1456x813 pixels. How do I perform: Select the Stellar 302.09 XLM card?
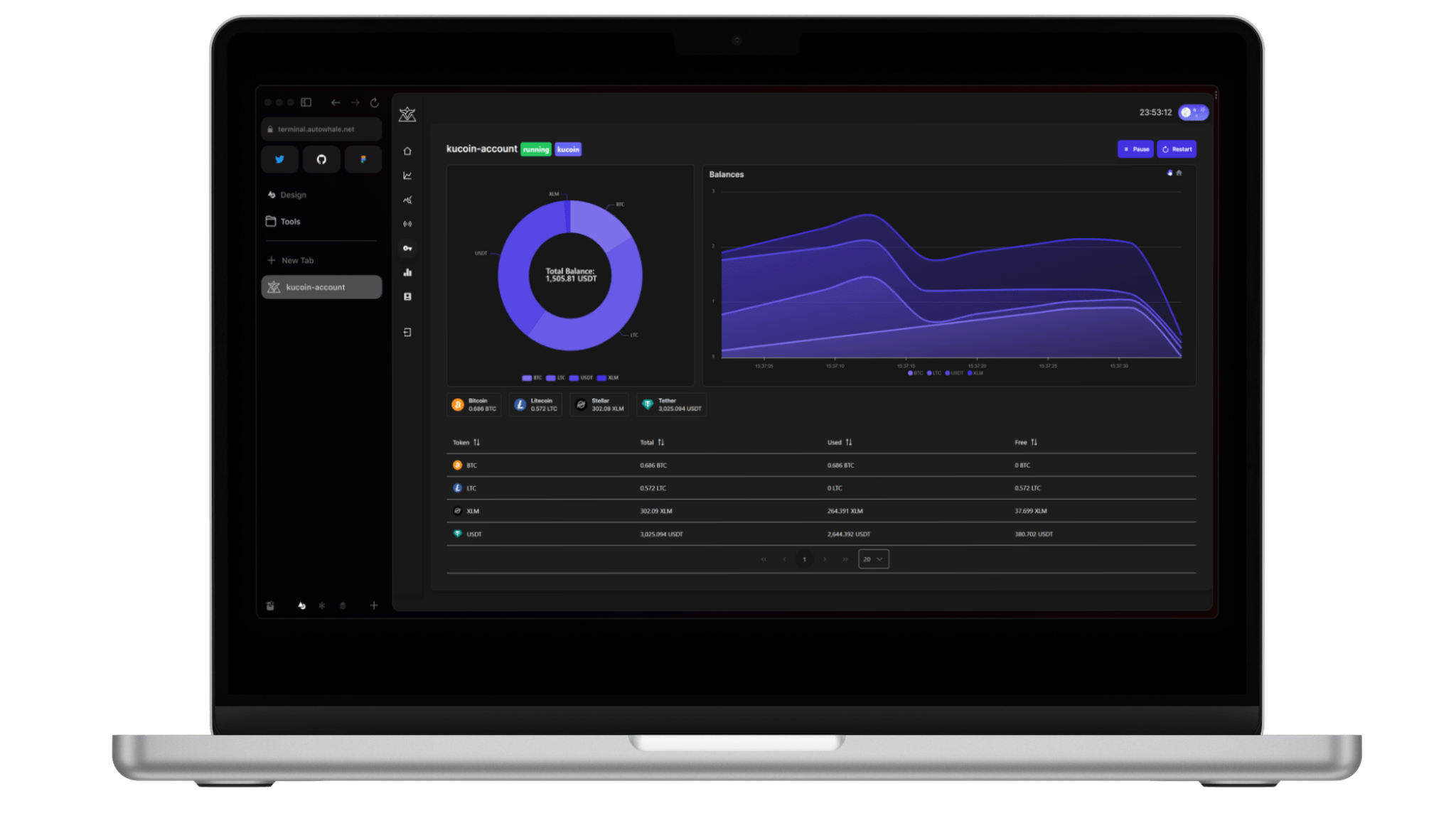[599, 405]
